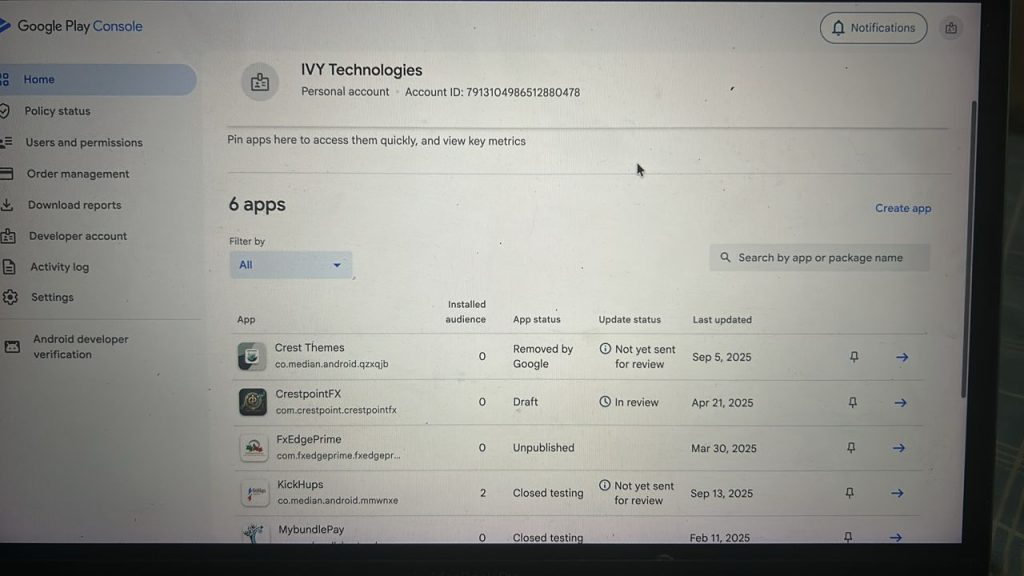
Task: Click the account badge icon top right
Action: pyautogui.click(x=951, y=28)
